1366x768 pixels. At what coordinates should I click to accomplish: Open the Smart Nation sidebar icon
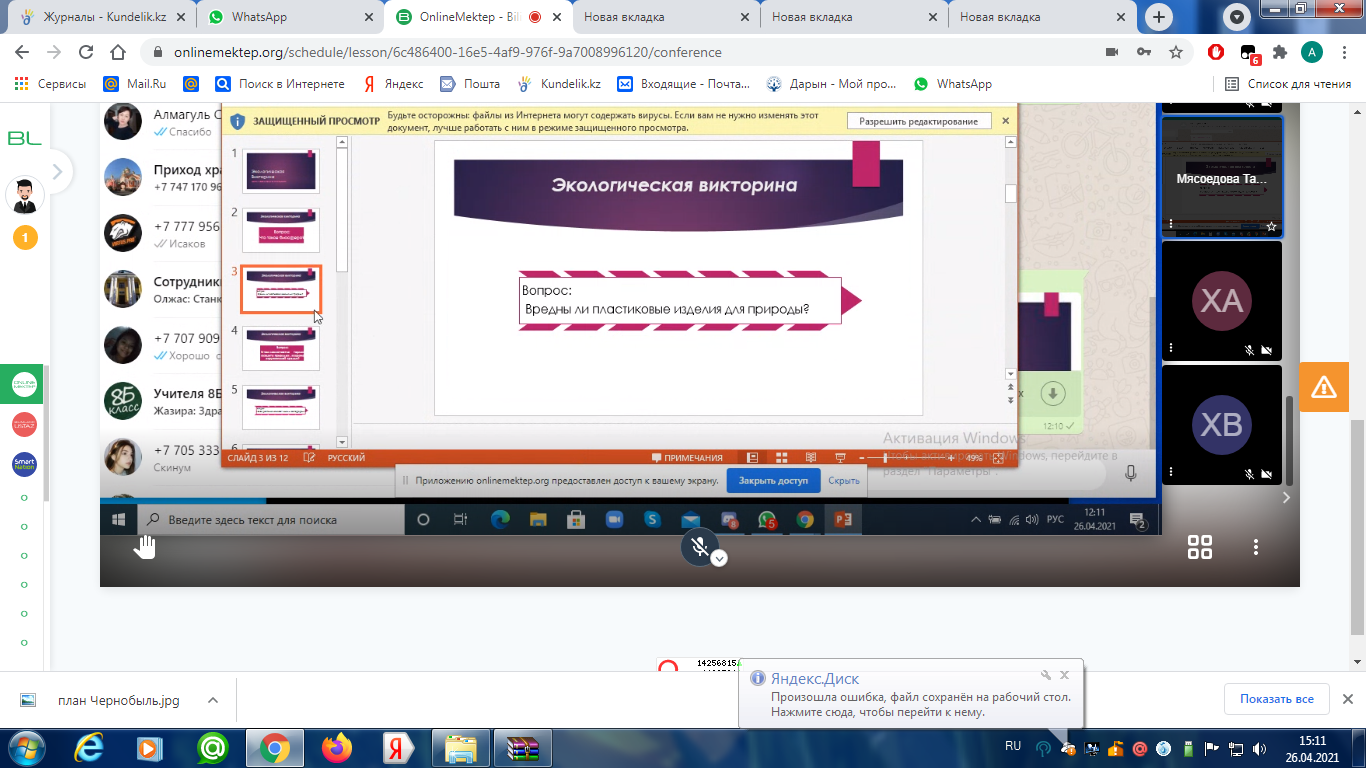(x=24, y=464)
